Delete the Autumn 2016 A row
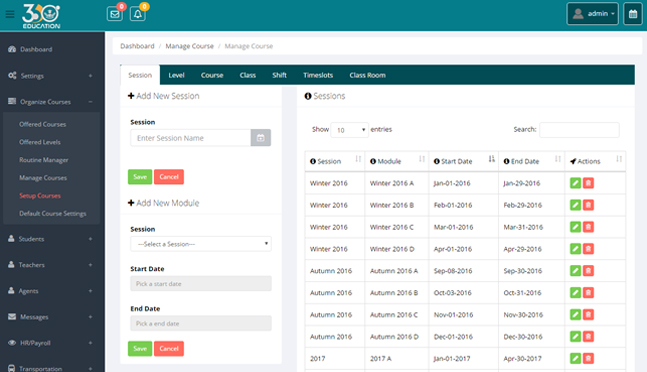The height and width of the screenshot is (372, 647). click(x=588, y=271)
